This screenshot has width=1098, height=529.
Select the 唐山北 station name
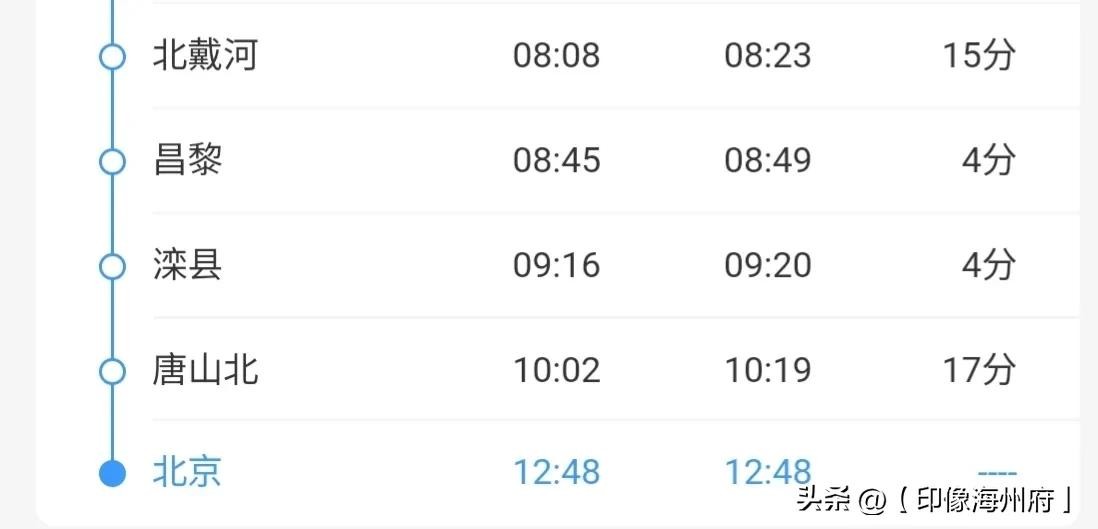click(x=205, y=370)
